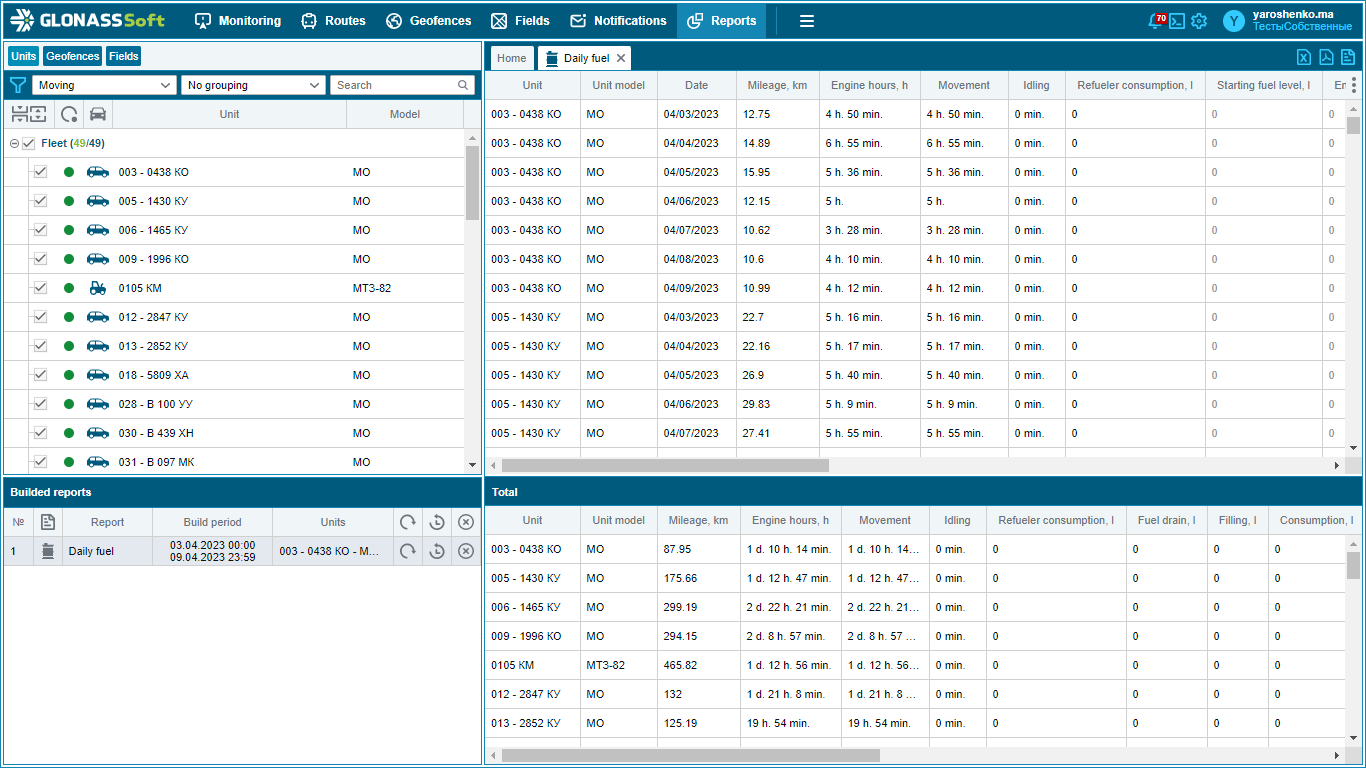Open the hamburger menu in top bar
The height and width of the screenshot is (768, 1366).
pyautogui.click(x=807, y=20)
